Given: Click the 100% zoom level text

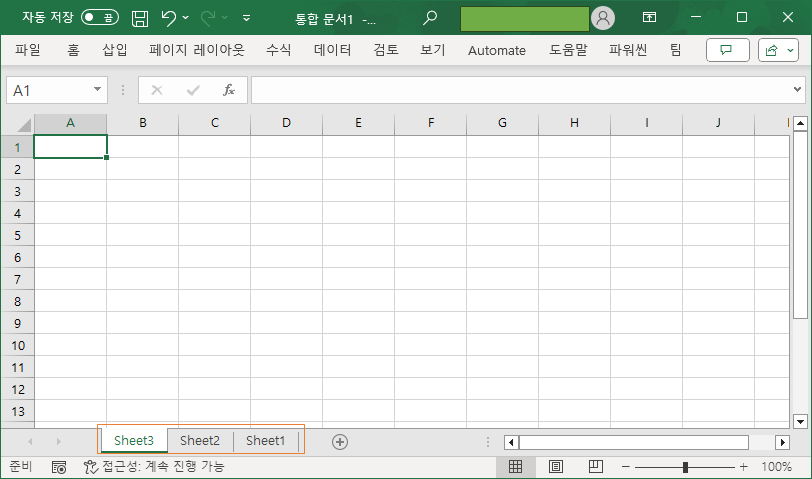Looking at the screenshot, I should click(776, 467).
